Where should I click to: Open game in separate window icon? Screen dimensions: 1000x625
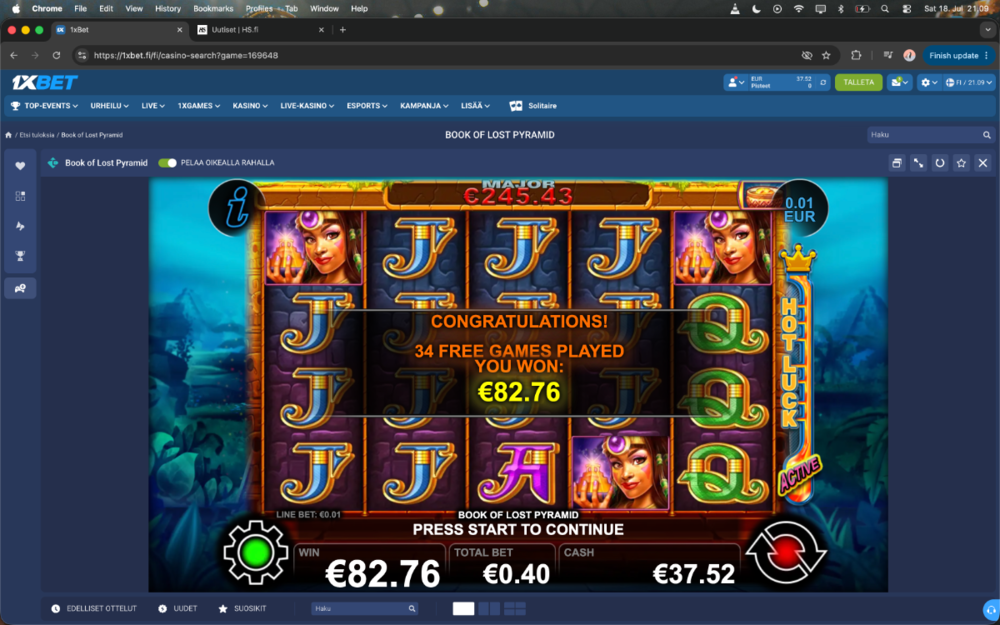897,163
